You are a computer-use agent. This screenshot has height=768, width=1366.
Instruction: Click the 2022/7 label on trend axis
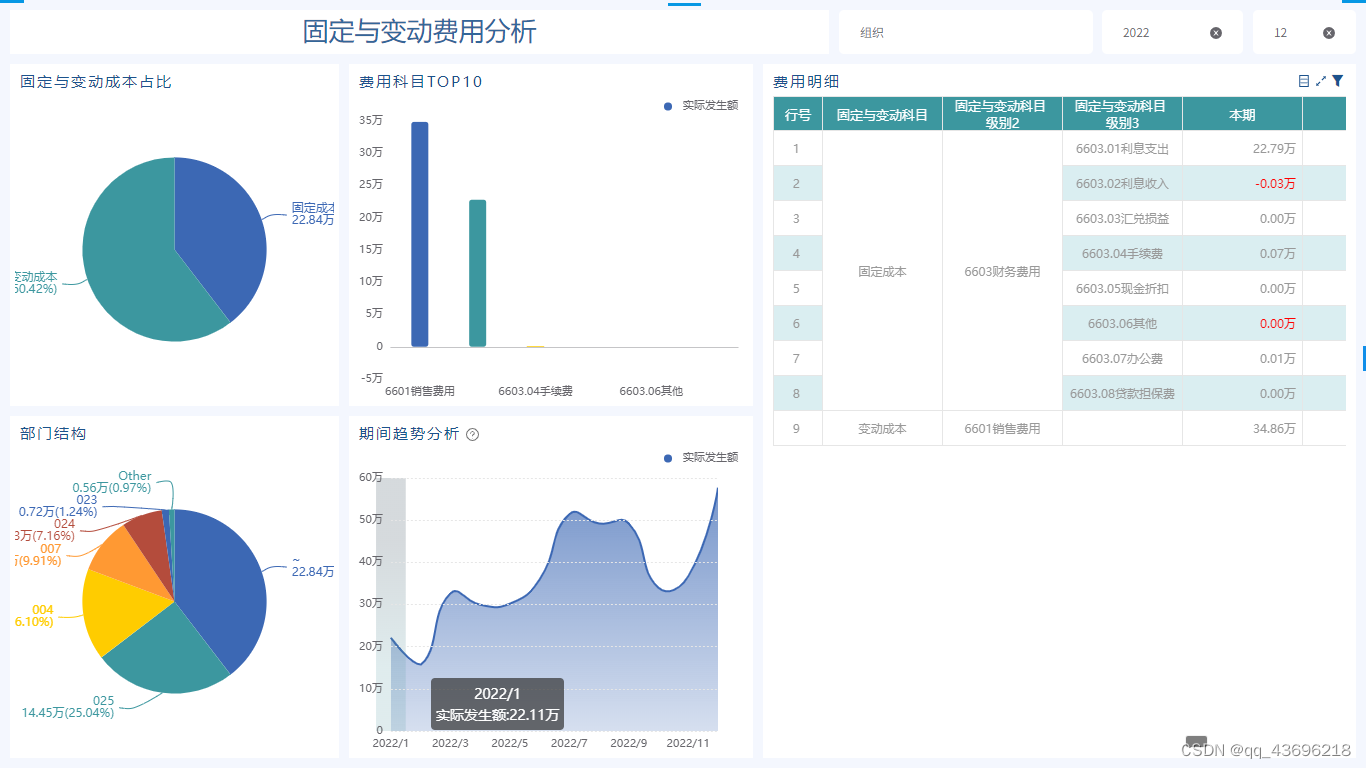[x=569, y=743]
